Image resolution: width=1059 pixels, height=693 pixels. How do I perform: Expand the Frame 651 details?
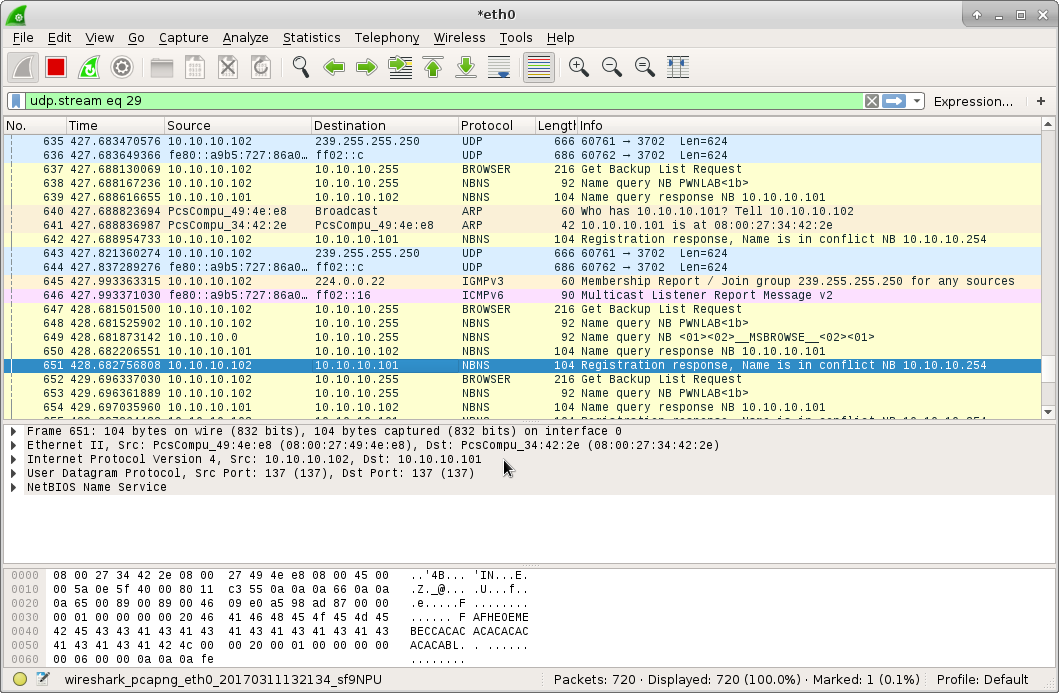[14, 431]
